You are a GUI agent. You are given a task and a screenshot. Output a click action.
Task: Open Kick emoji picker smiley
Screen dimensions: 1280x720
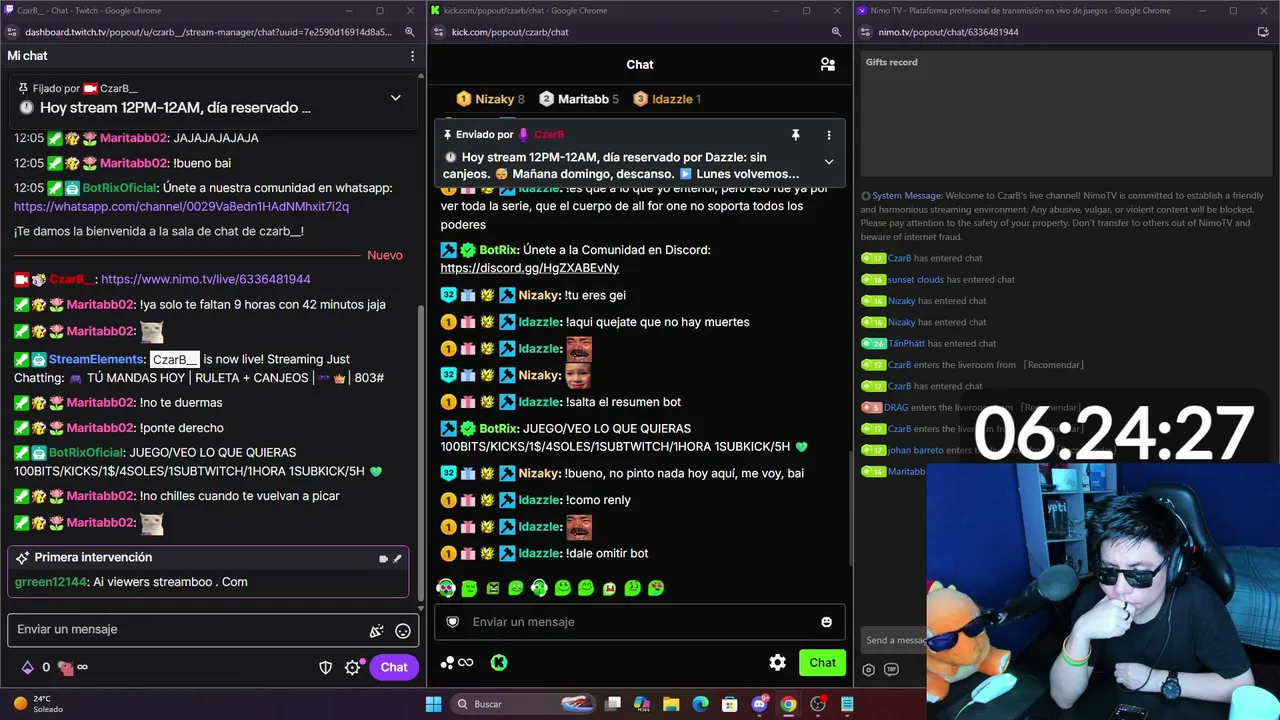coord(826,622)
